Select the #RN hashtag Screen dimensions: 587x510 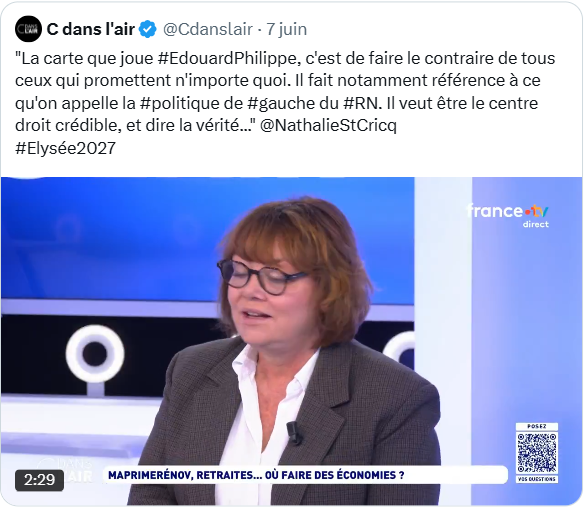pos(362,103)
